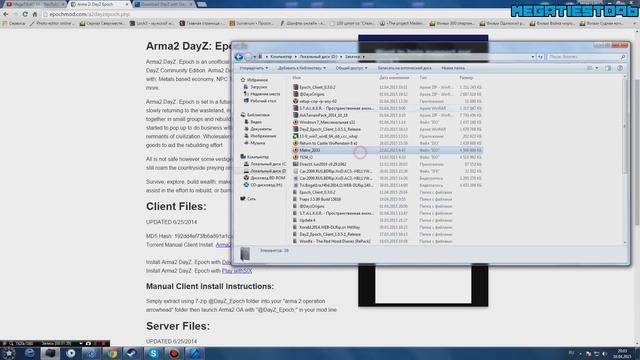Sort files by the Size column header

coord(466,78)
